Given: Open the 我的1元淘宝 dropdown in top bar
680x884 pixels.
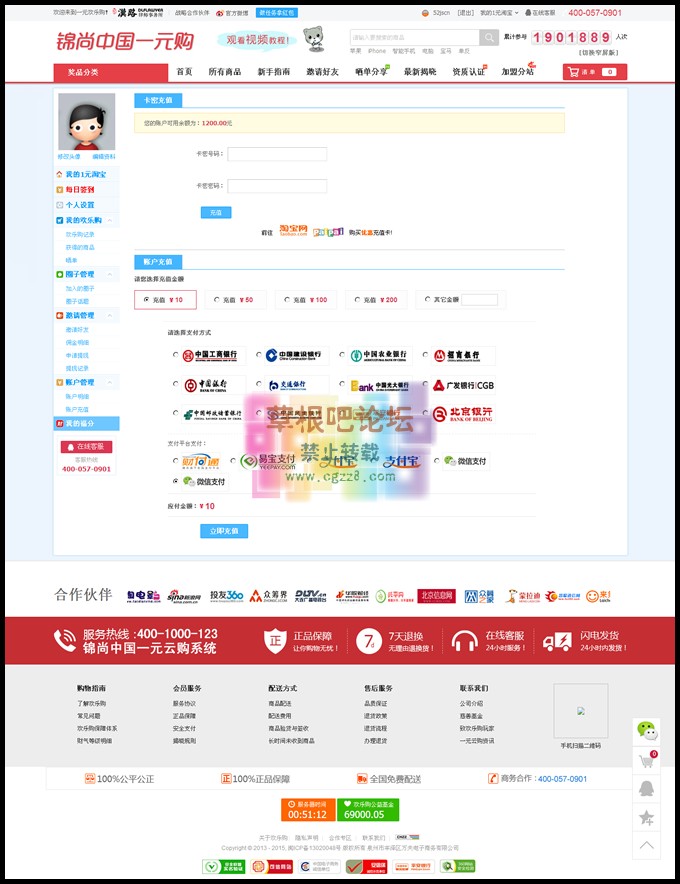Looking at the screenshot, I should tap(499, 12).
